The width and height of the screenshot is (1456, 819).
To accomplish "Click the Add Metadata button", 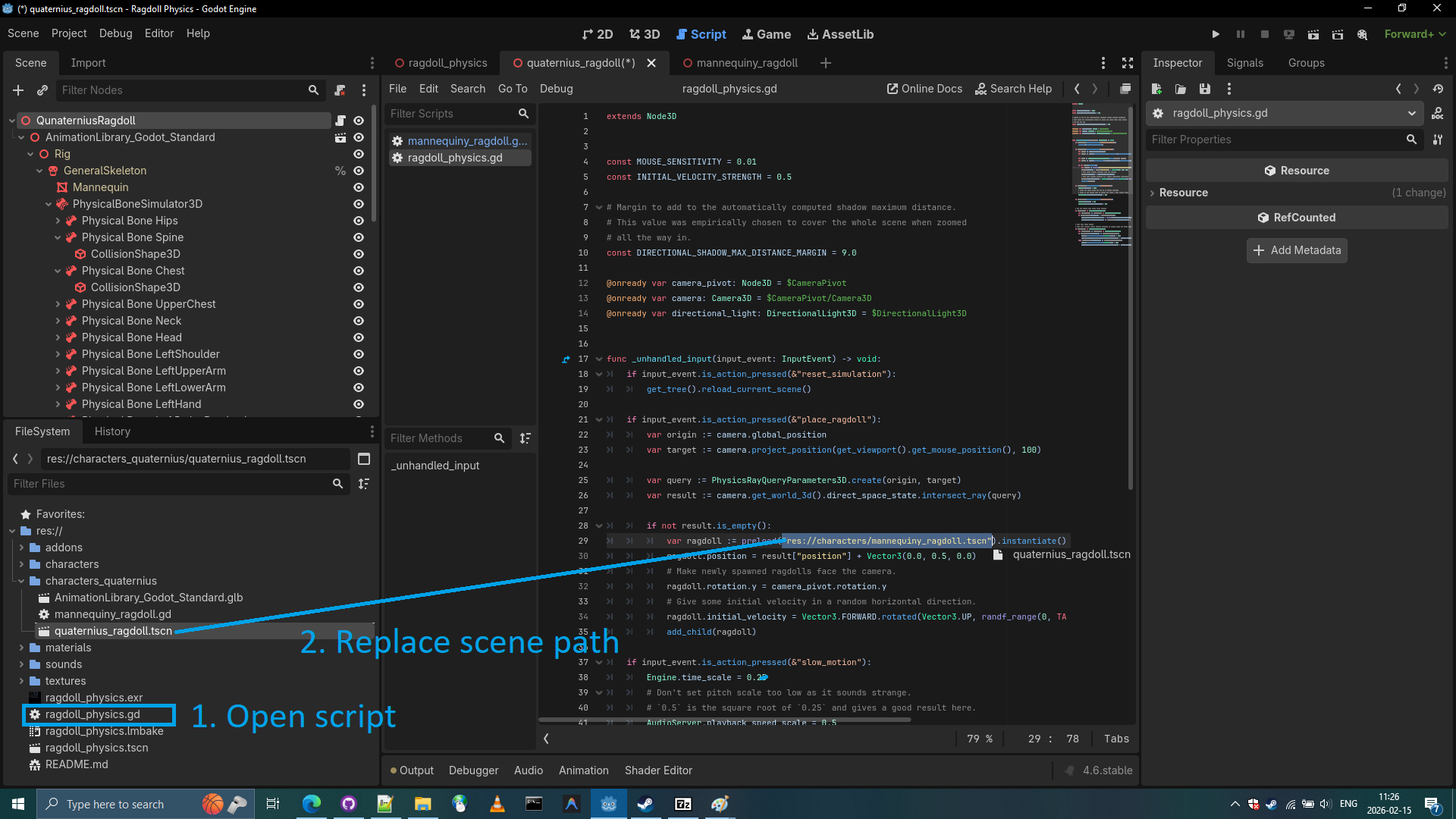I will (1296, 250).
